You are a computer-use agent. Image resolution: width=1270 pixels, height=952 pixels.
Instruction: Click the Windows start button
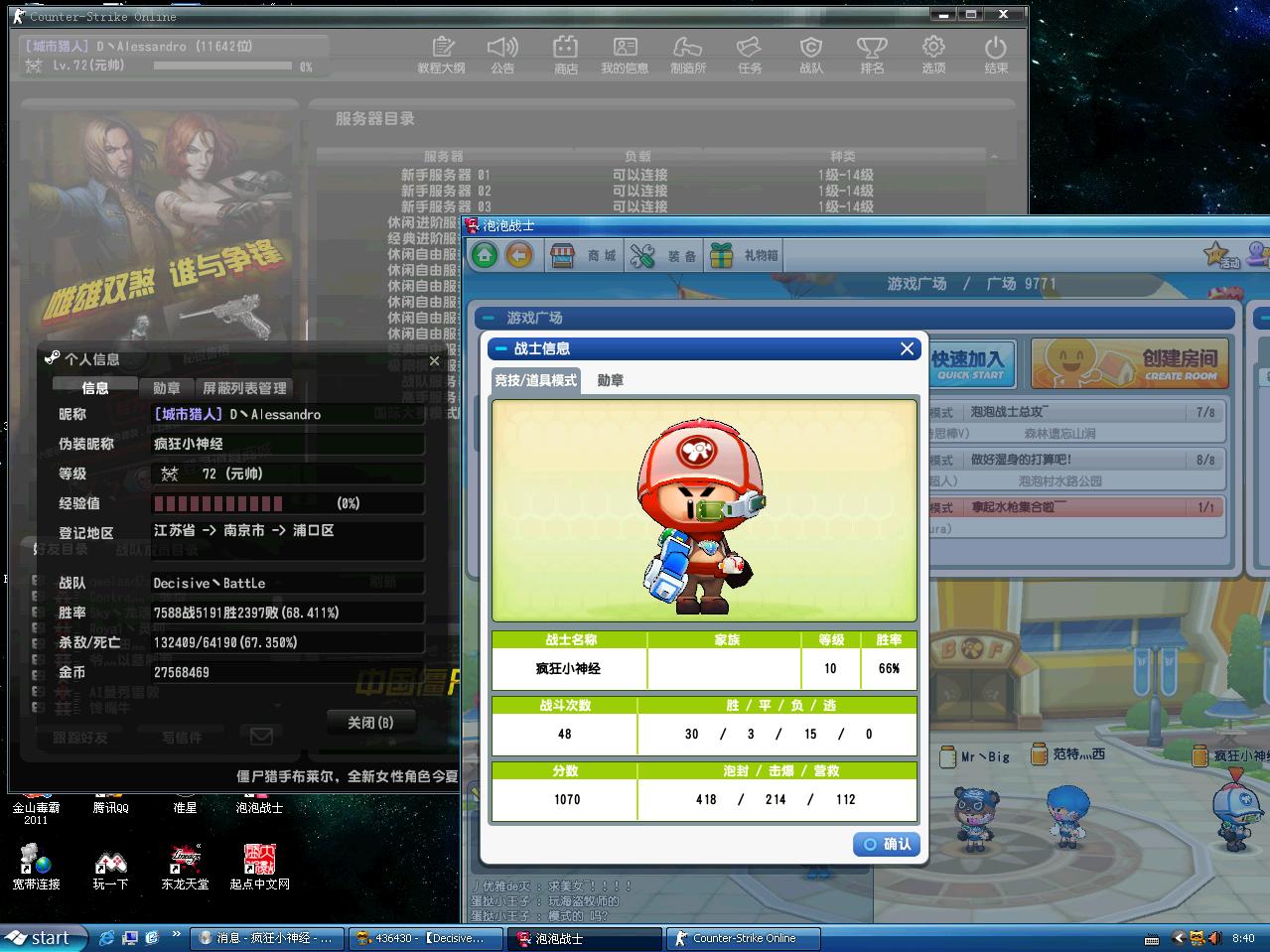(42, 938)
